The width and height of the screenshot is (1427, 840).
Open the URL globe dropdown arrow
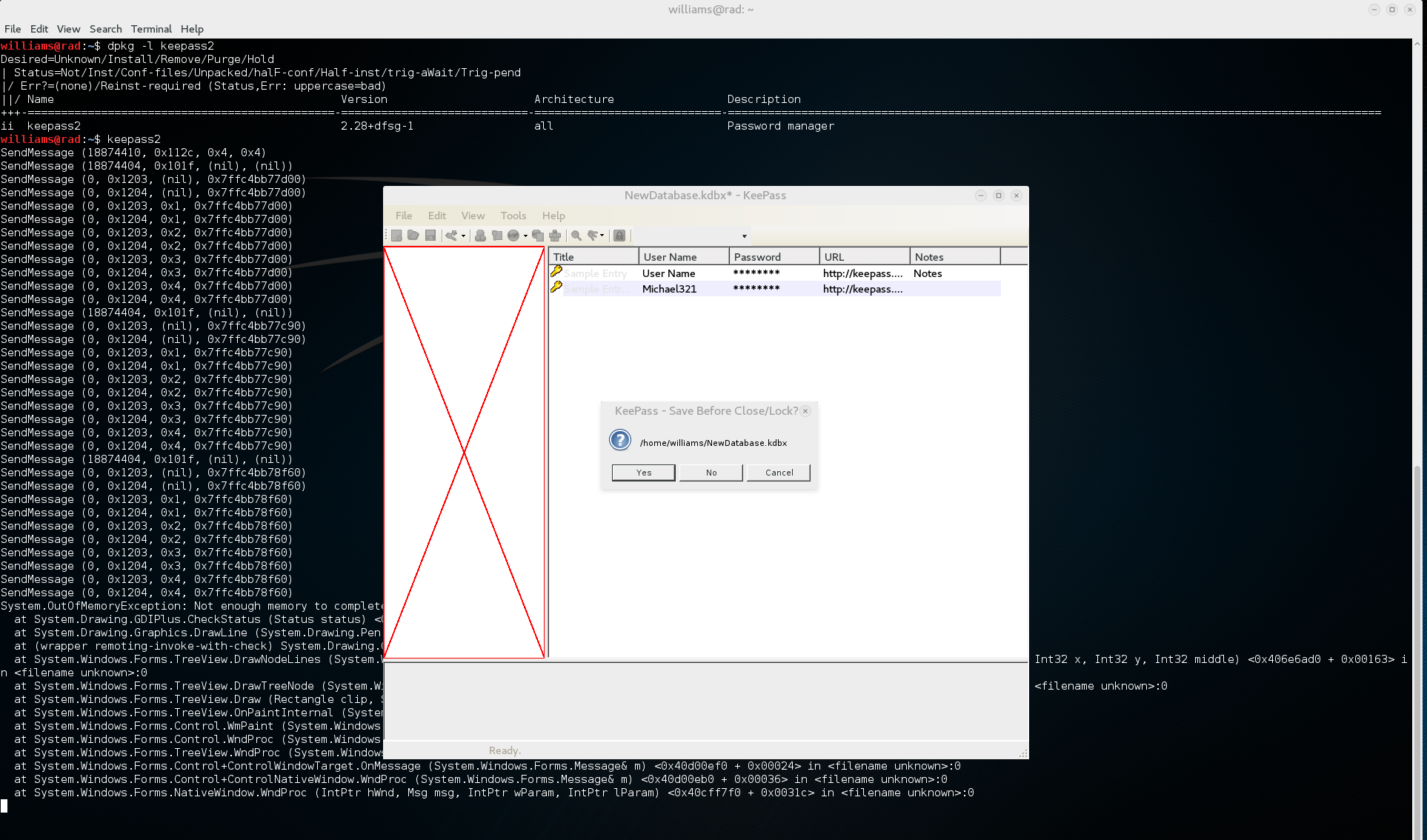(525, 236)
